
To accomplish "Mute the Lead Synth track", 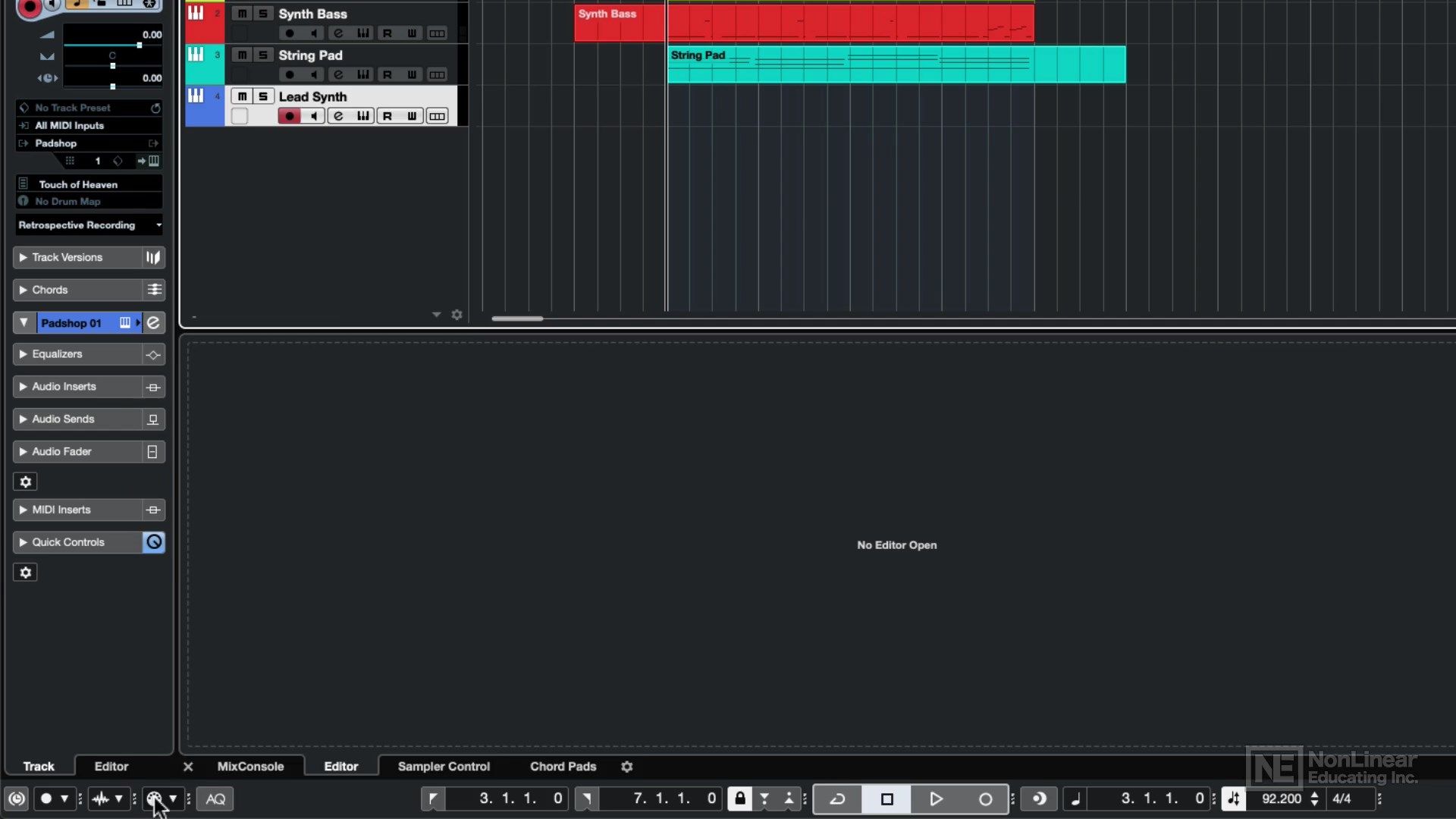I will tap(242, 96).
